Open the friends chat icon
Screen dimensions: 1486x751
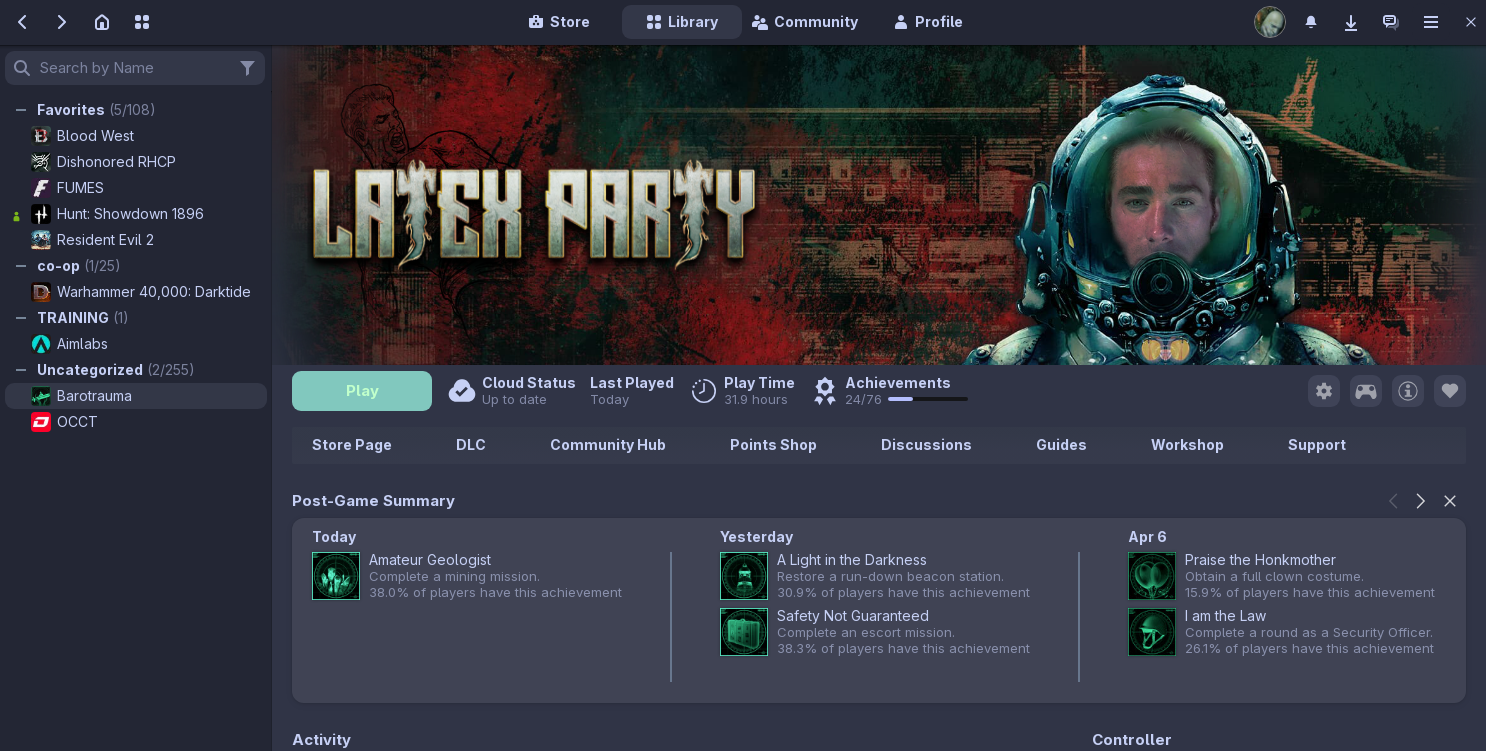(x=1390, y=22)
